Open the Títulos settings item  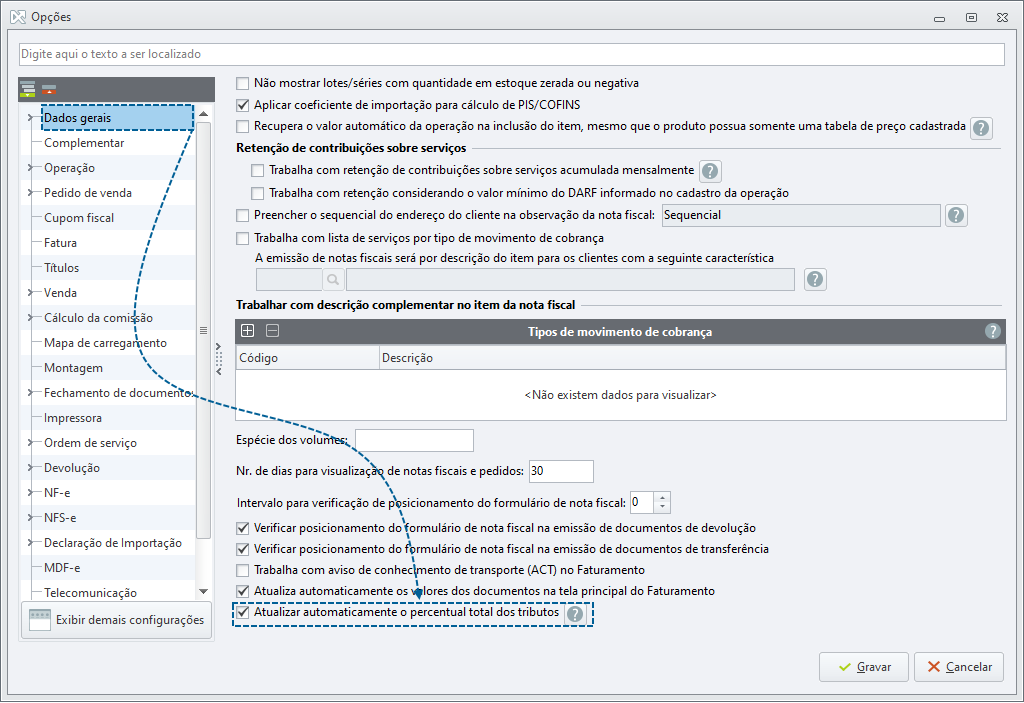coord(61,268)
